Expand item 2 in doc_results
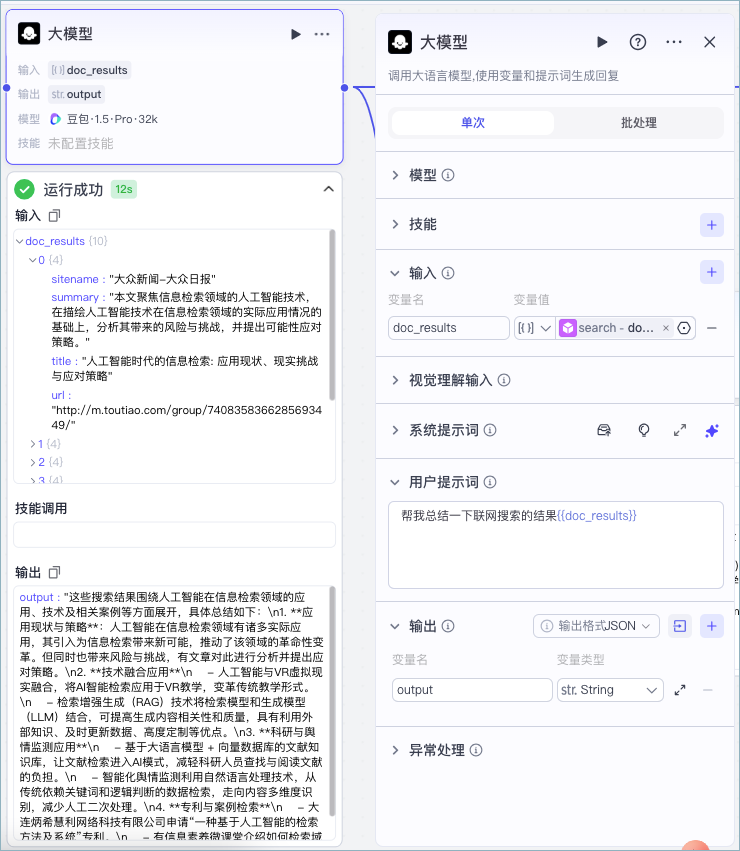 point(33,462)
